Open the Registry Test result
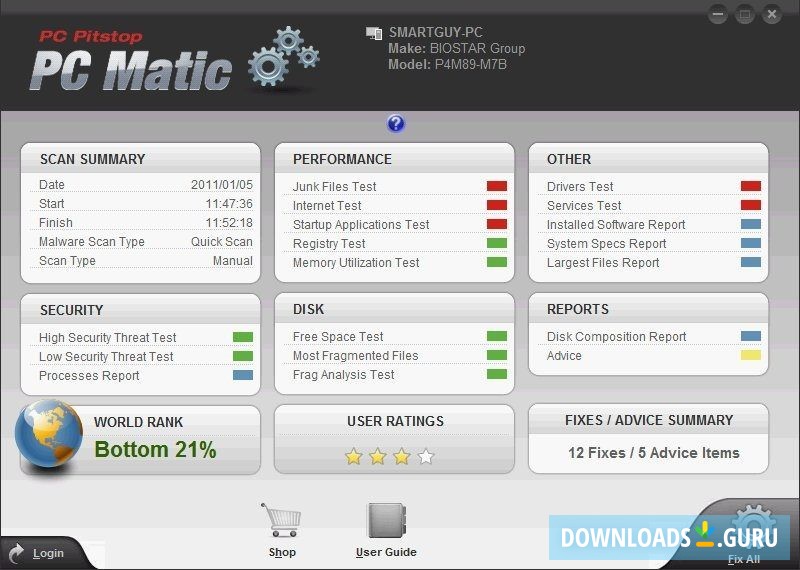 329,244
